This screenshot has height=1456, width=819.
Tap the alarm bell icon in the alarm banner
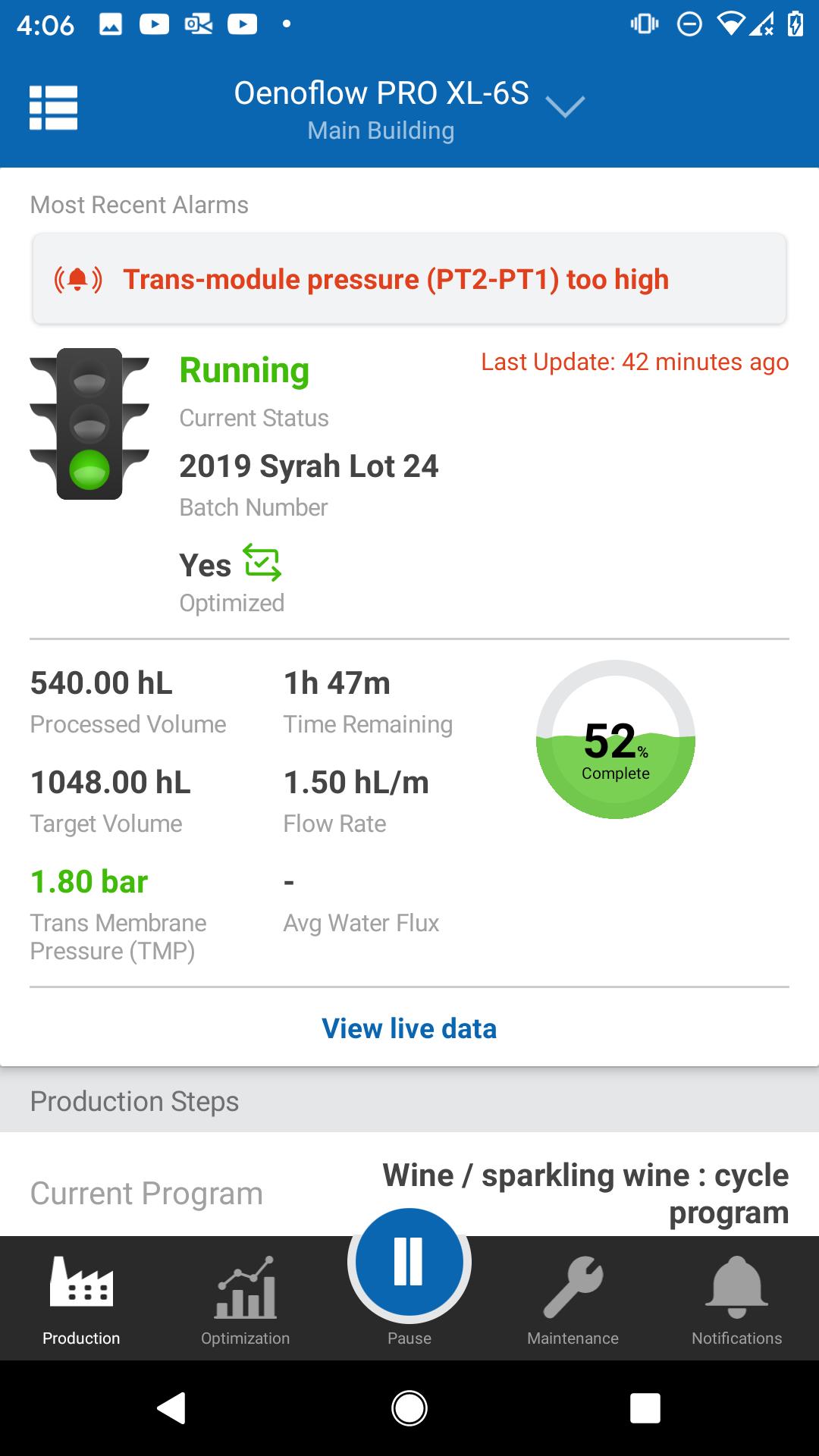[x=78, y=280]
